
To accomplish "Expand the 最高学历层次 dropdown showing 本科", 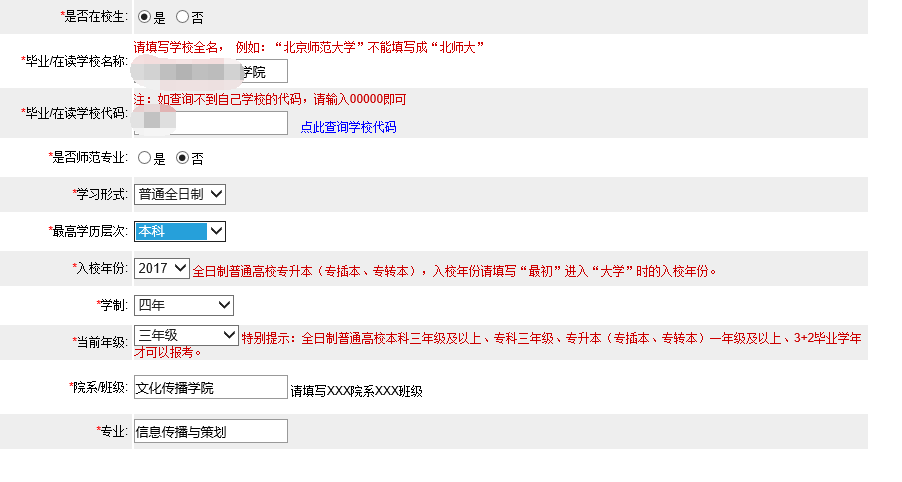I will 179,231.
